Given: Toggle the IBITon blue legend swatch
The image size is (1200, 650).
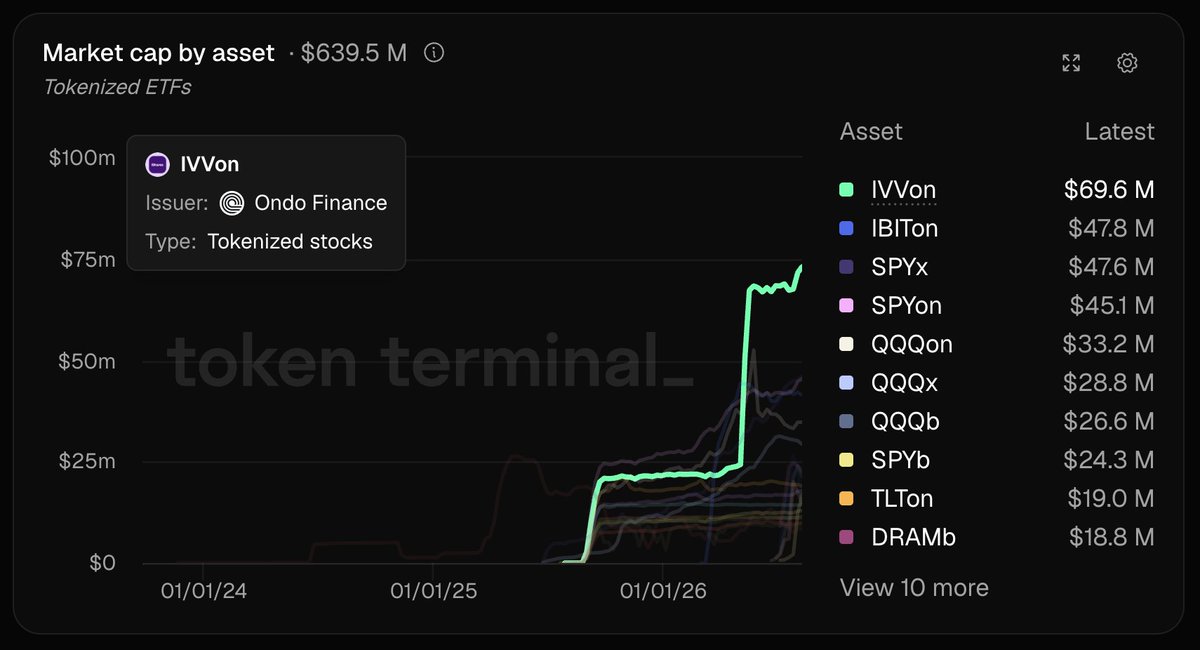Looking at the screenshot, I should click(x=847, y=229).
